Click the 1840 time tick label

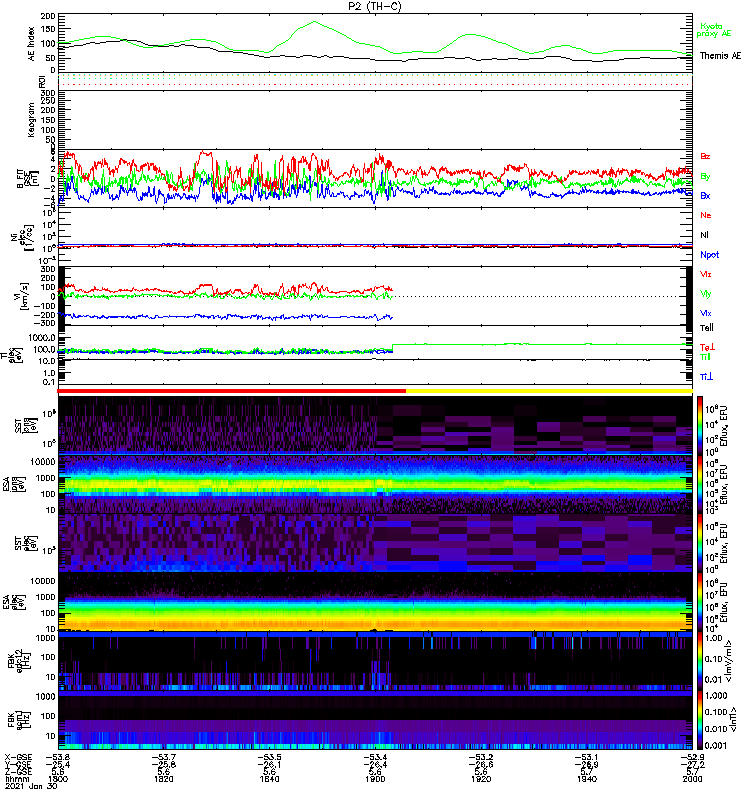coord(269,779)
